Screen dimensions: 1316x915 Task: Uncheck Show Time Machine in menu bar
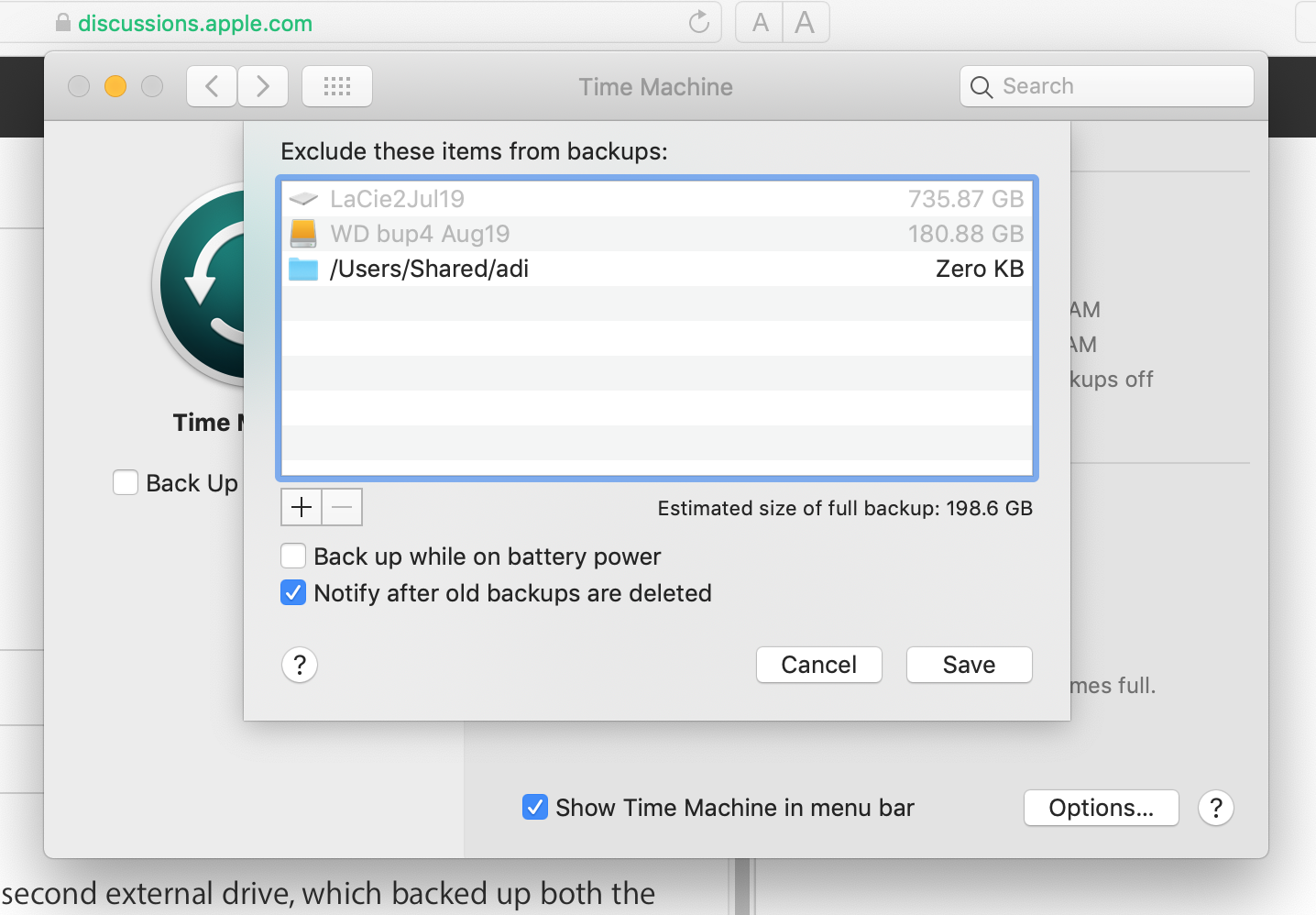pos(535,808)
